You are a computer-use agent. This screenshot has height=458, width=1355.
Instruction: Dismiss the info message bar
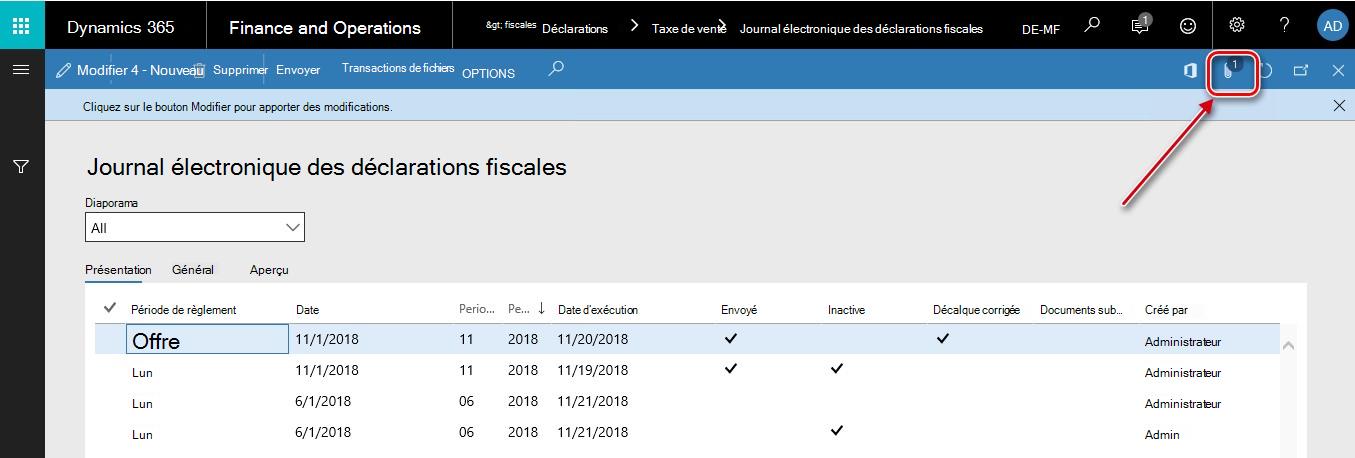point(1340,105)
